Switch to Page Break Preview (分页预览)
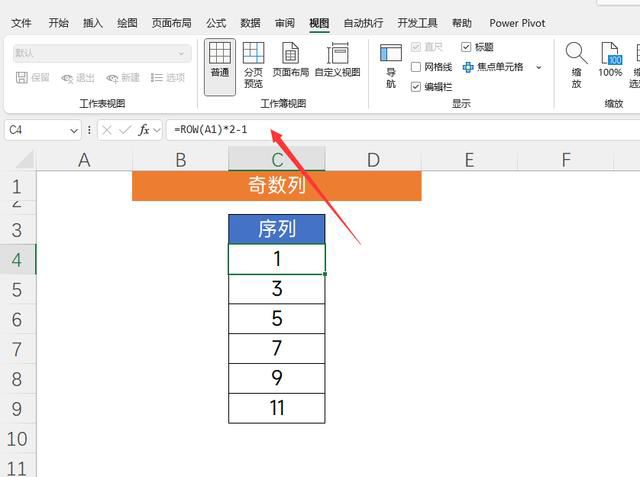This screenshot has height=477, width=640. (x=253, y=65)
